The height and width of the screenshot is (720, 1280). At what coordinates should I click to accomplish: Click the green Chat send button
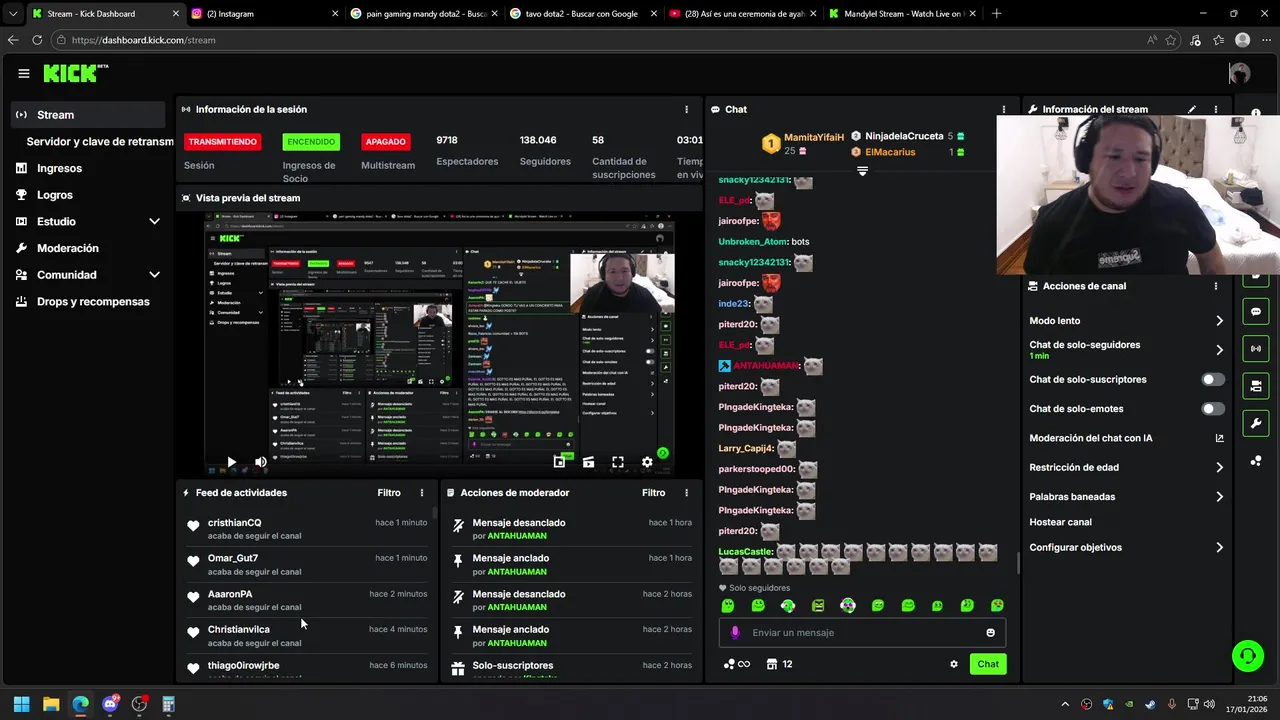pos(988,664)
